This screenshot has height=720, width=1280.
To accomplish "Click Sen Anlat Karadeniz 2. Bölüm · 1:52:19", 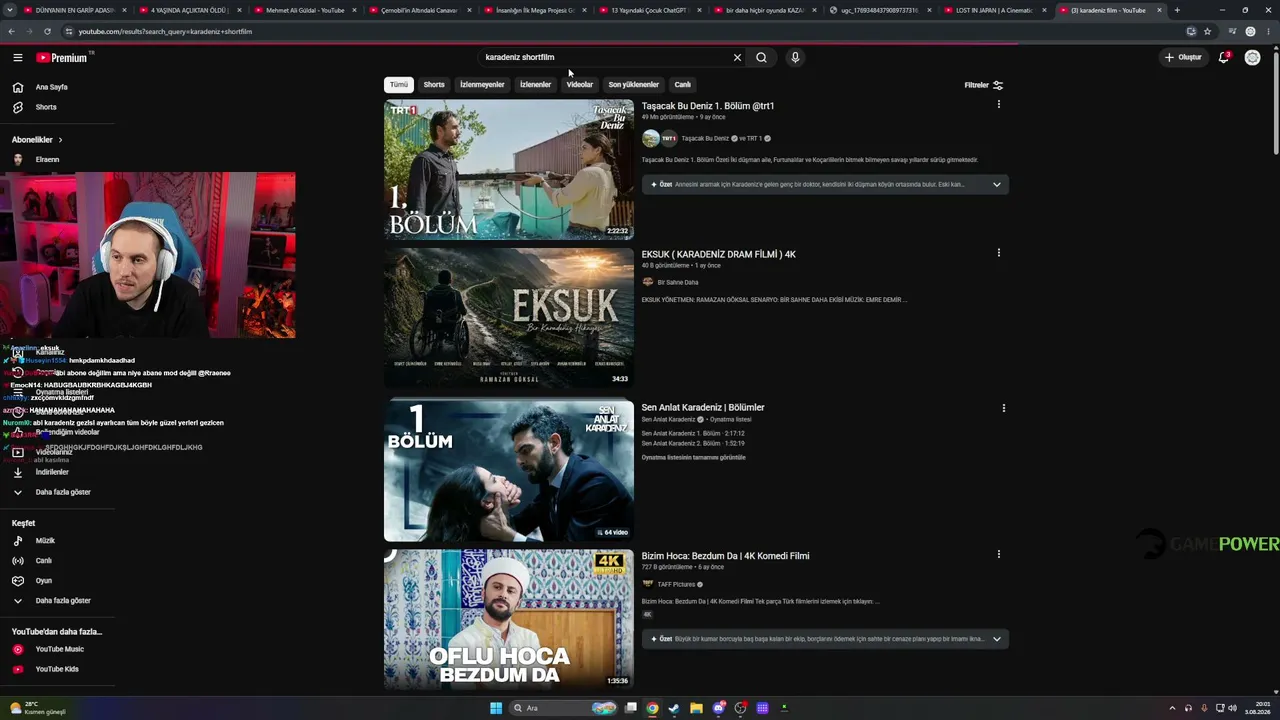I will 693,443.
